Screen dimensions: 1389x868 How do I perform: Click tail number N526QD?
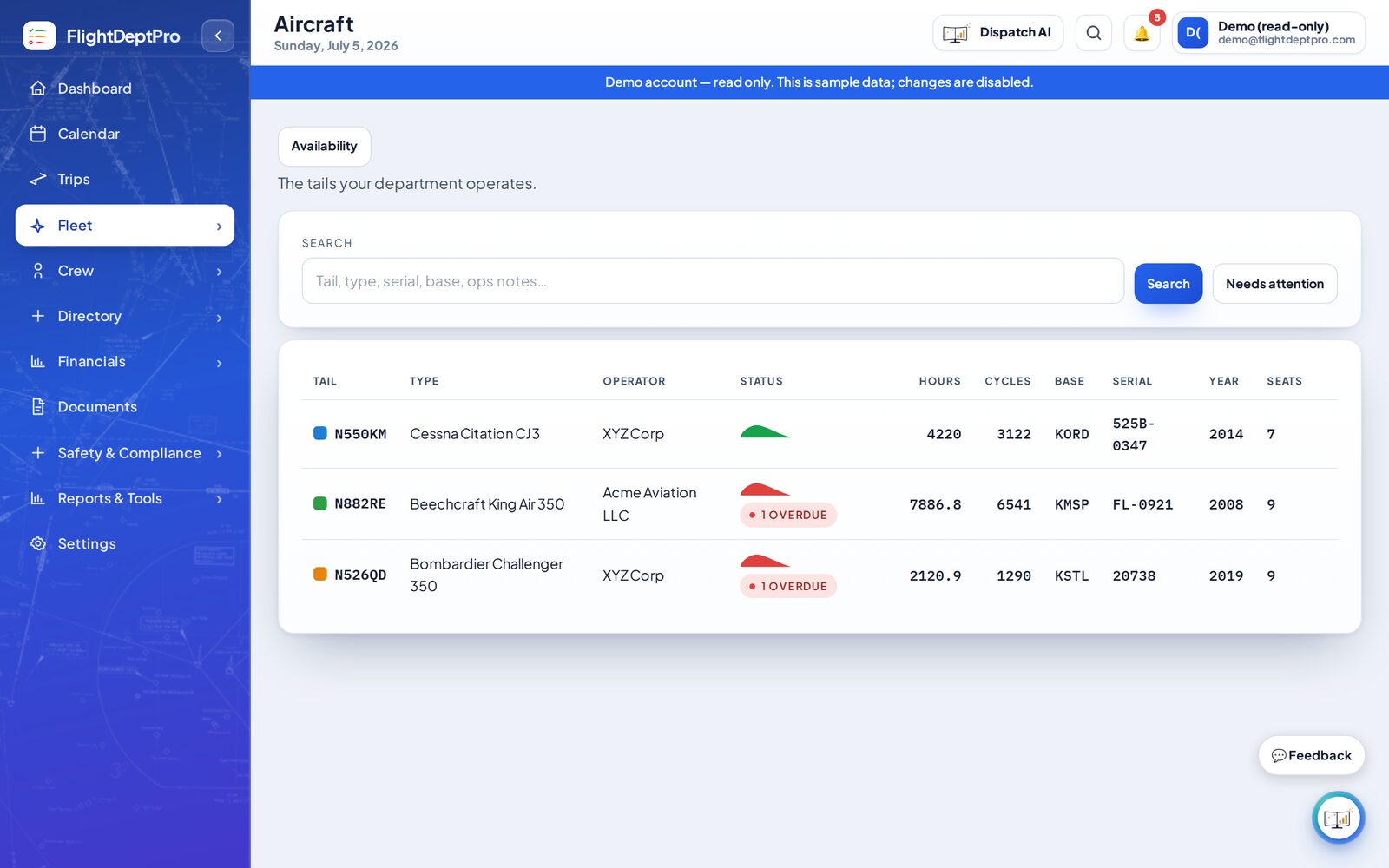point(360,575)
